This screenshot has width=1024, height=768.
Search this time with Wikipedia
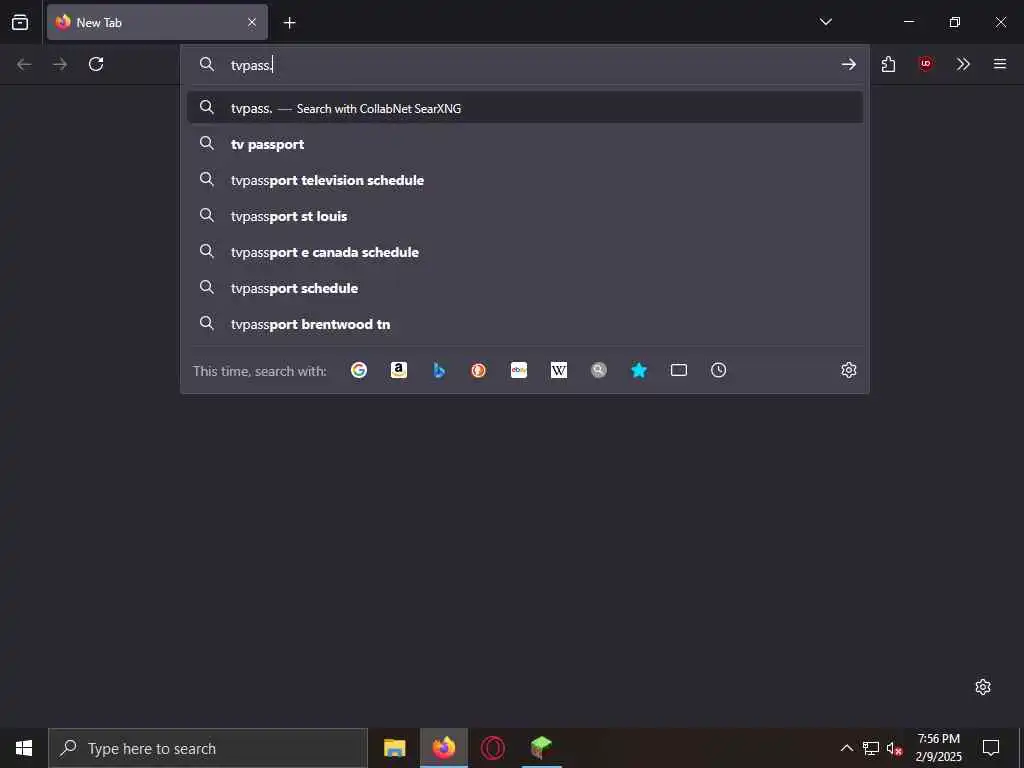coord(559,370)
